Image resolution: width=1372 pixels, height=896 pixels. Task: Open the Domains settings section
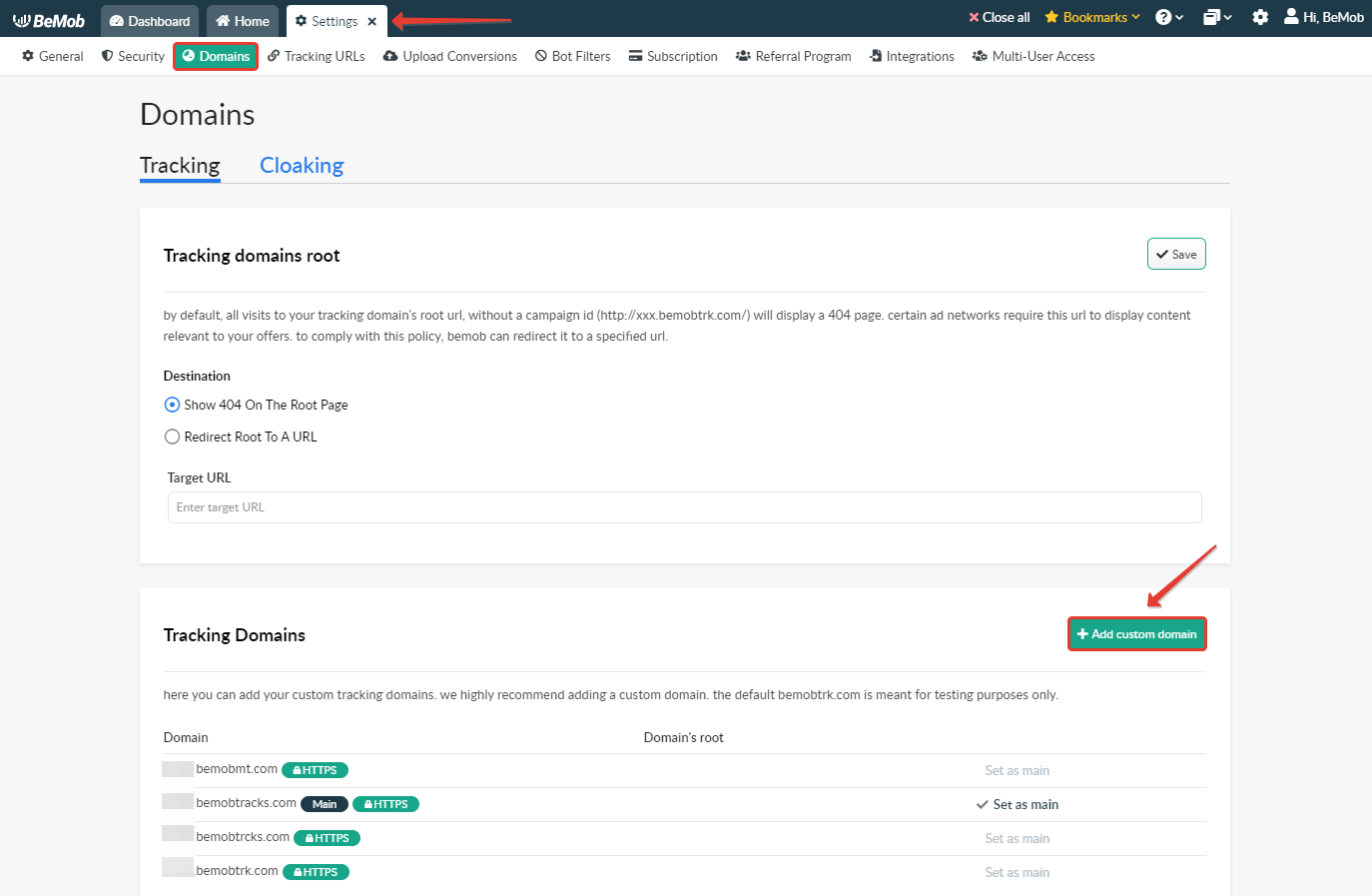(216, 56)
